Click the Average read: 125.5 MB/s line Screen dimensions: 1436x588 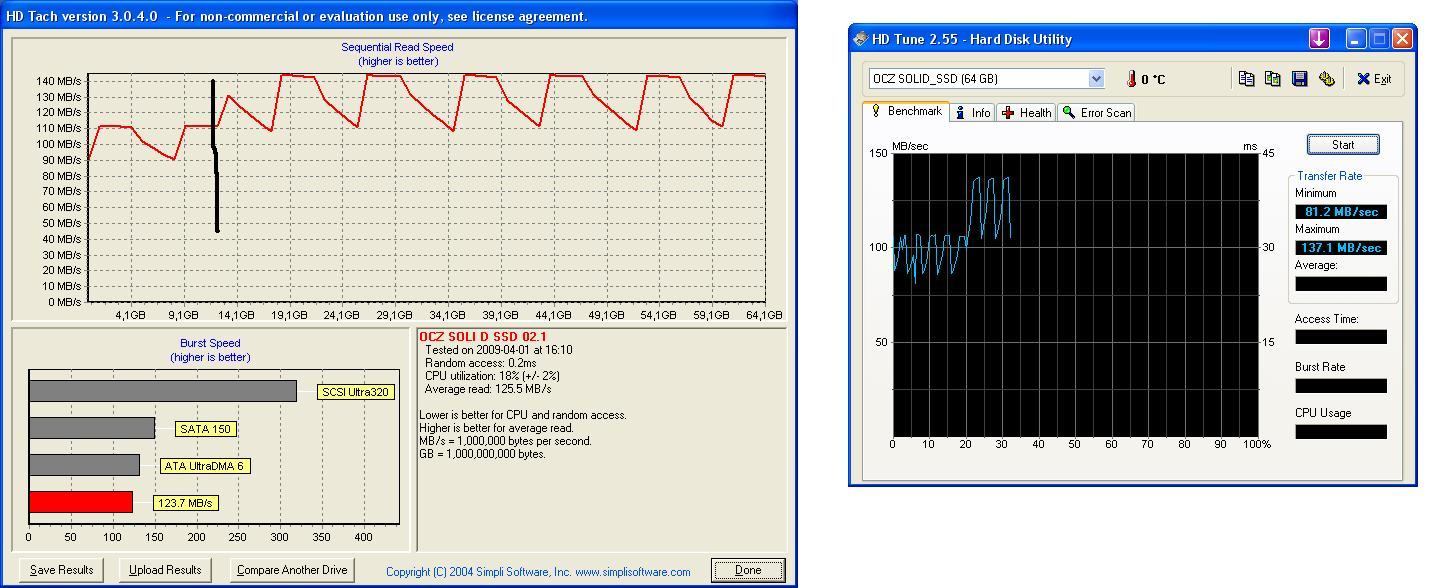click(488, 389)
